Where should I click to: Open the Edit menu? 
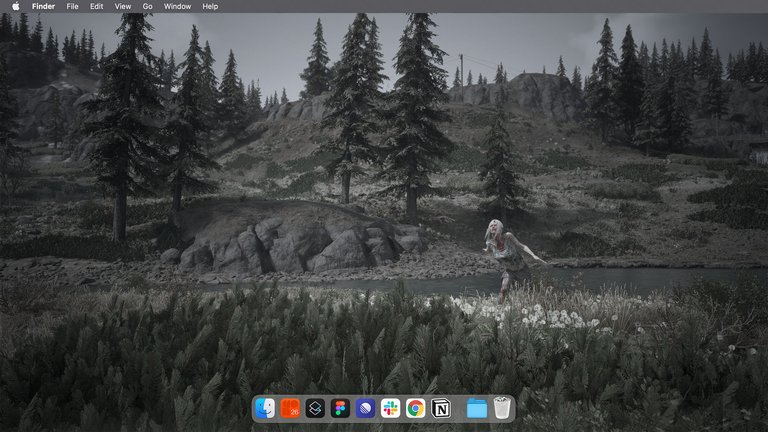coord(96,6)
